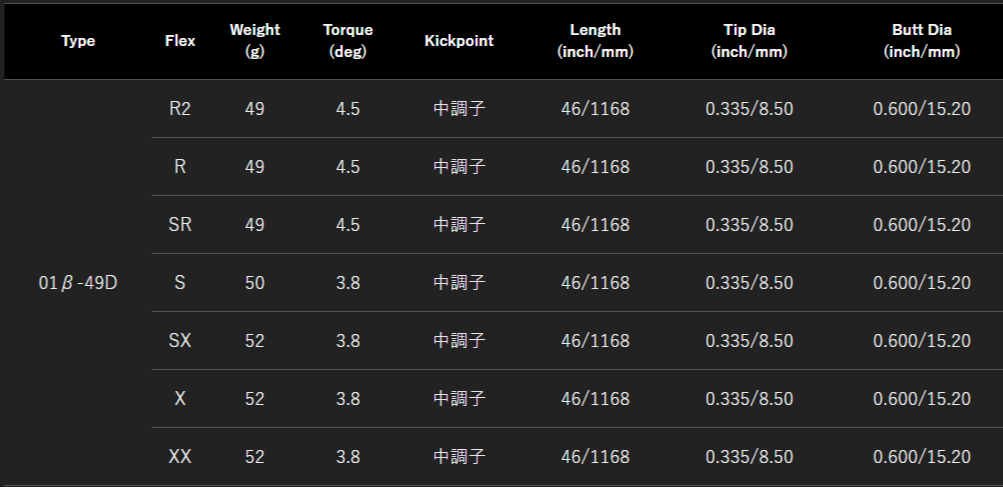The width and height of the screenshot is (1003, 487).
Task: Click weight value 50 in S row
Action: pyautogui.click(x=255, y=283)
